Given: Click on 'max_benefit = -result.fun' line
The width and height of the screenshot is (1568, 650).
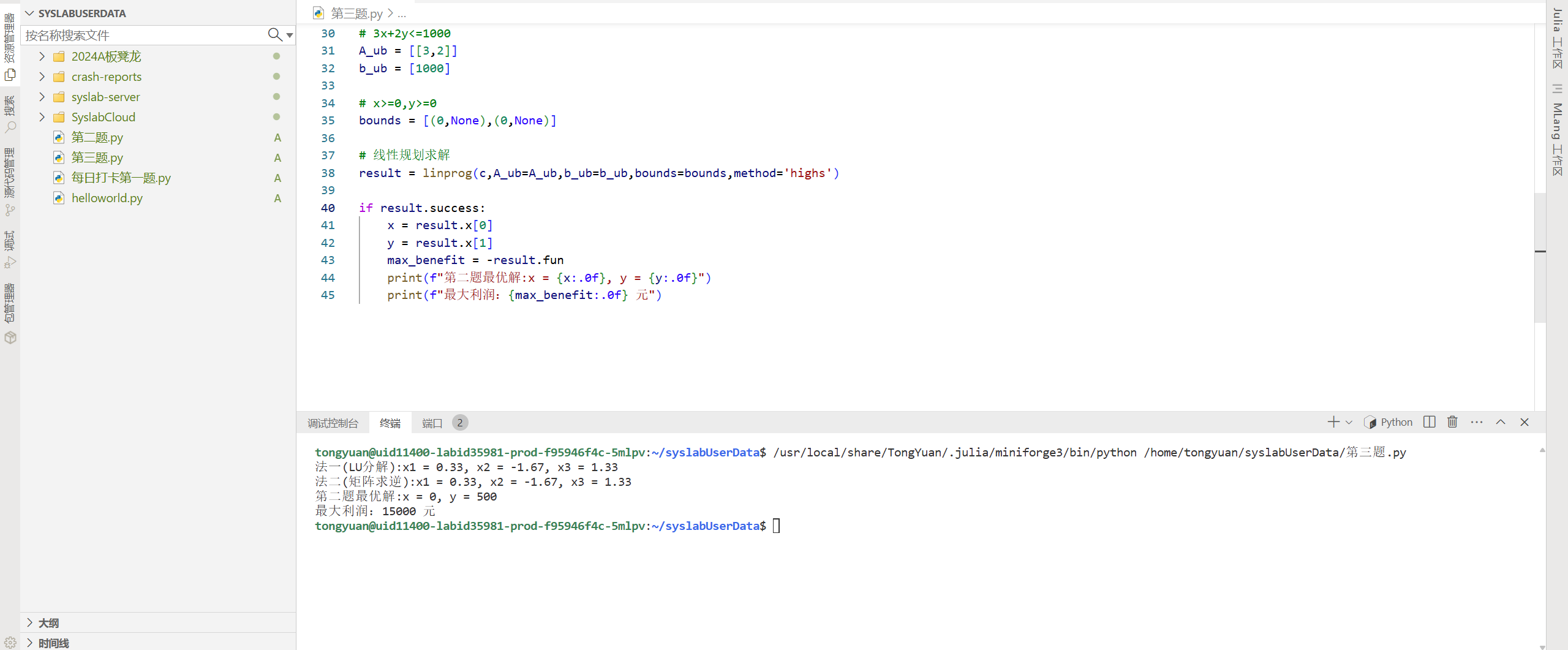Looking at the screenshot, I should [475, 260].
